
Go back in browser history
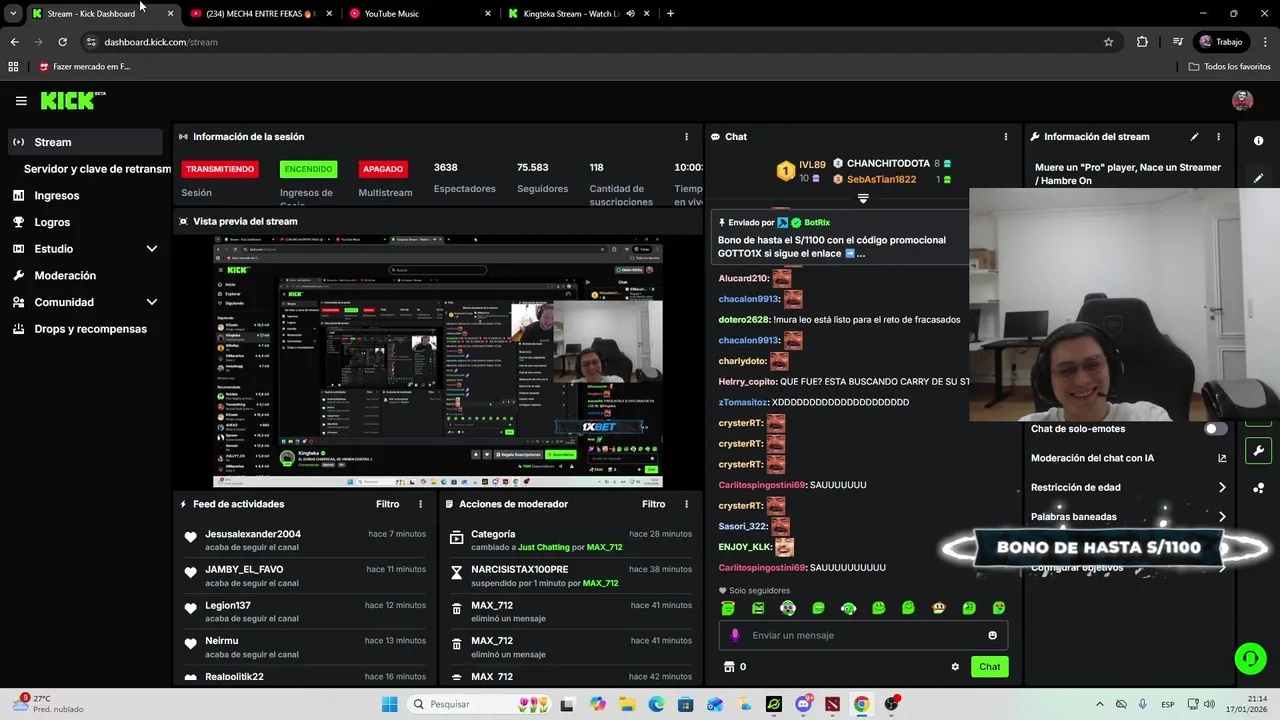(14, 42)
